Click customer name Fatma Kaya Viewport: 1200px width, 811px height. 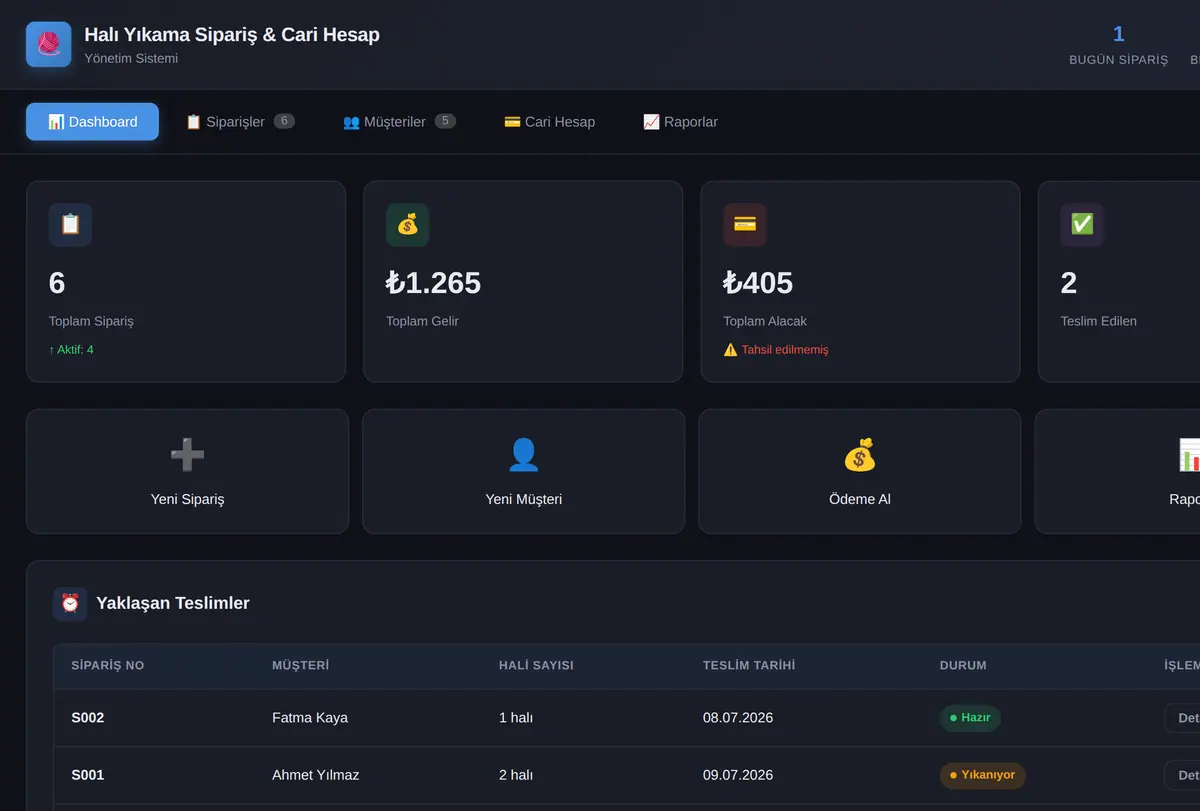click(x=310, y=718)
